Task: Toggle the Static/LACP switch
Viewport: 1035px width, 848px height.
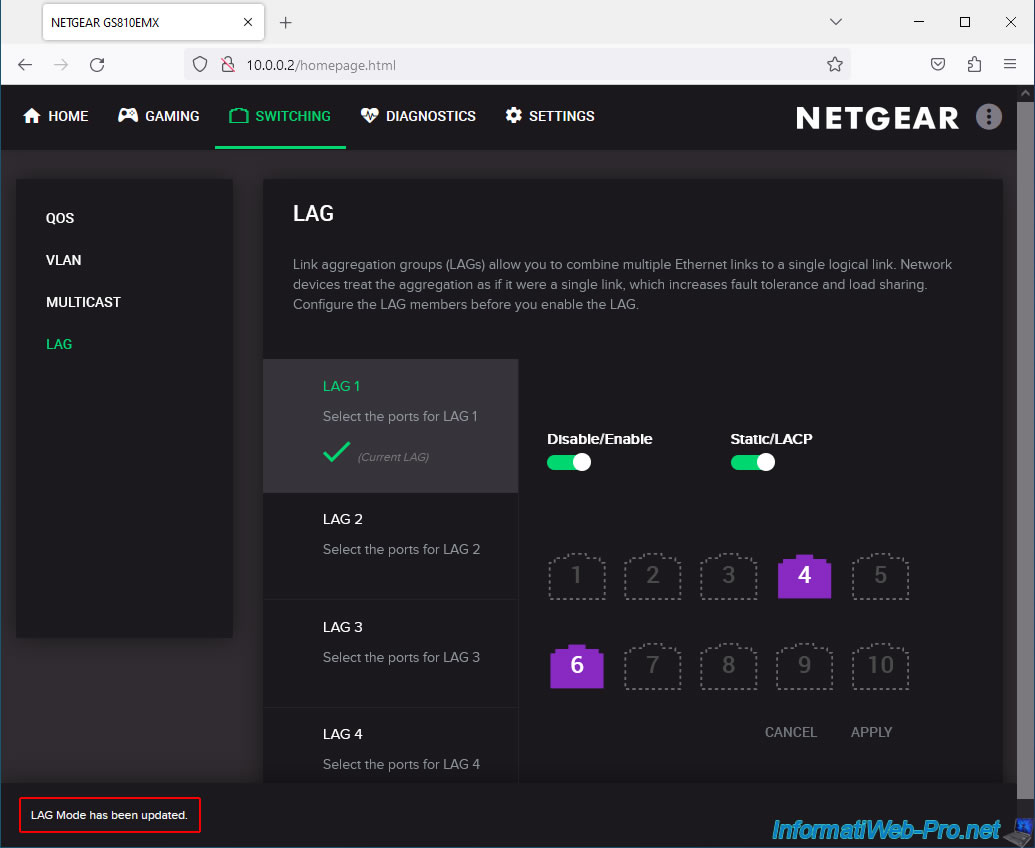Action: 752,462
